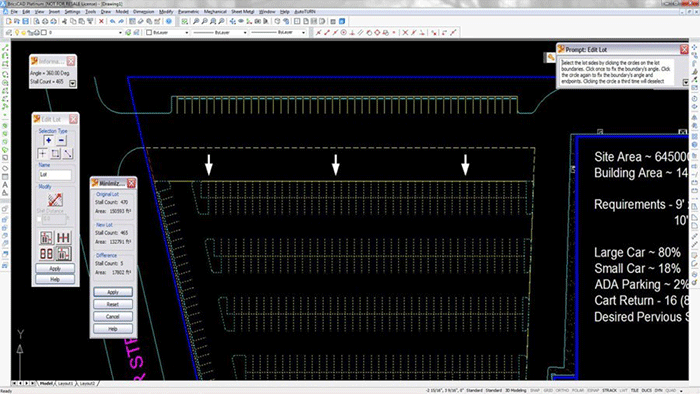Expand the Prompt: Edit Lot text arrow
700x394 pixels.
[686, 83]
